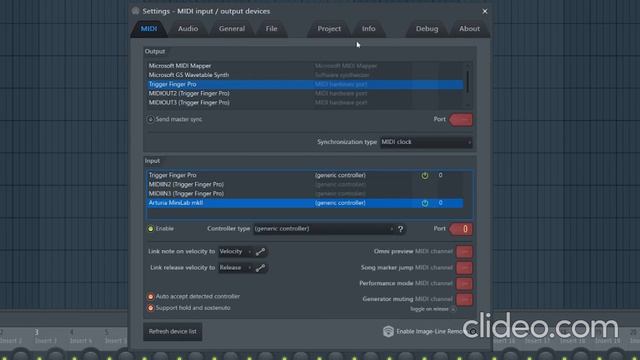Click Song marker jump MIDI channel box
This screenshot has height=360, width=640.
click(464, 268)
